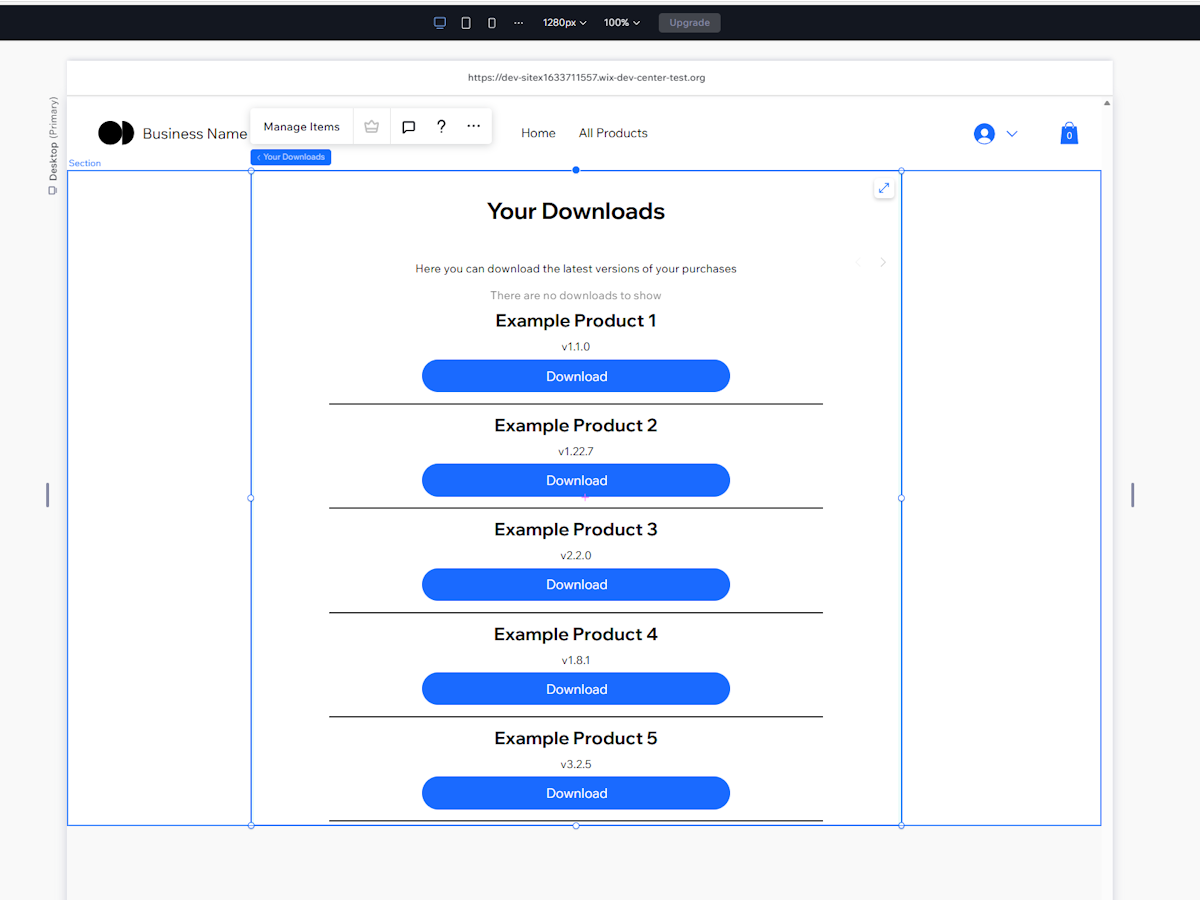The width and height of the screenshot is (1200, 900).
Task: Open the shopping bag cart icon
Action: click(1069, 133)
